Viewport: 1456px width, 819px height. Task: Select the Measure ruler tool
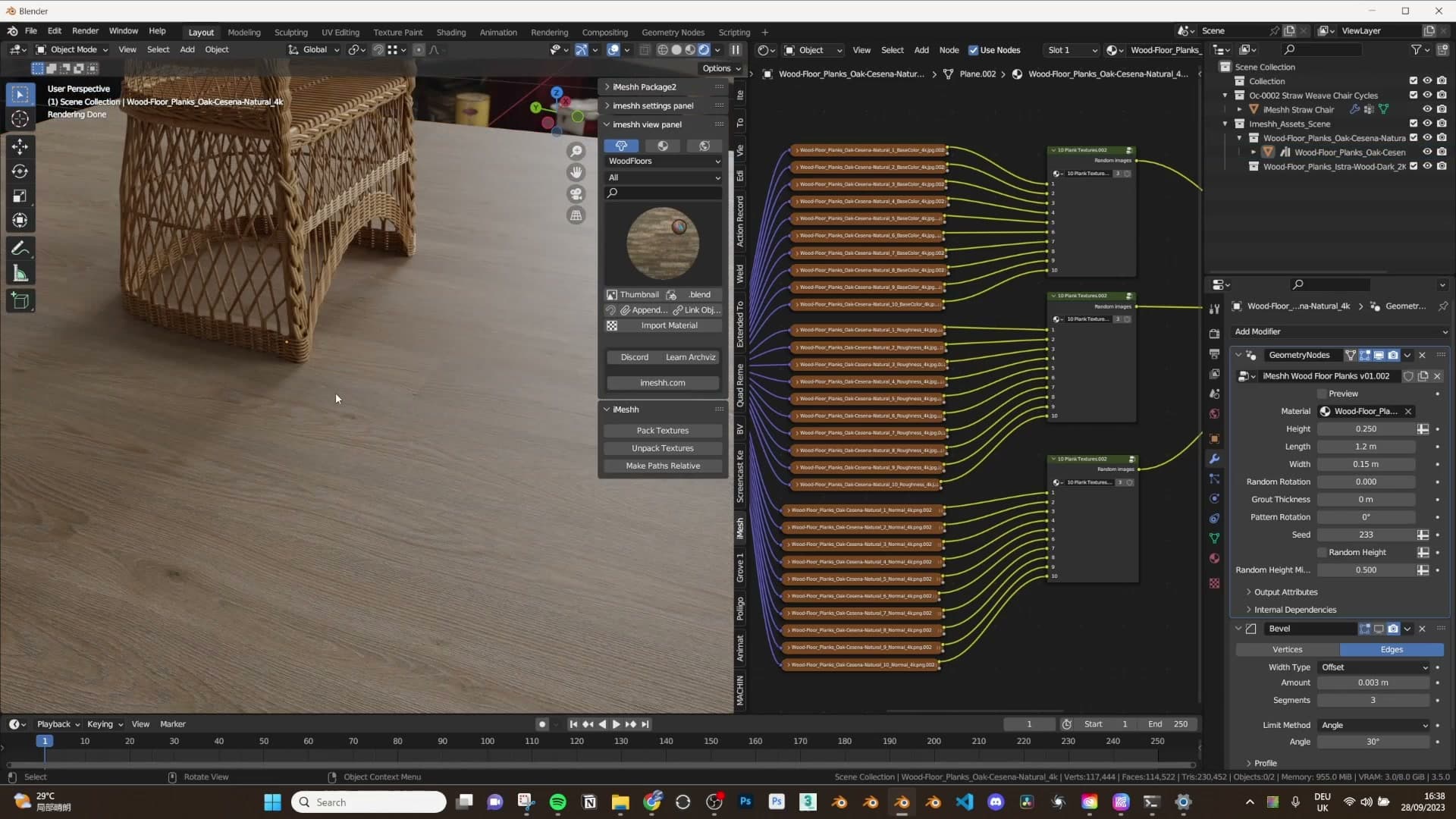pyautogui.click(x=20, y=274)
